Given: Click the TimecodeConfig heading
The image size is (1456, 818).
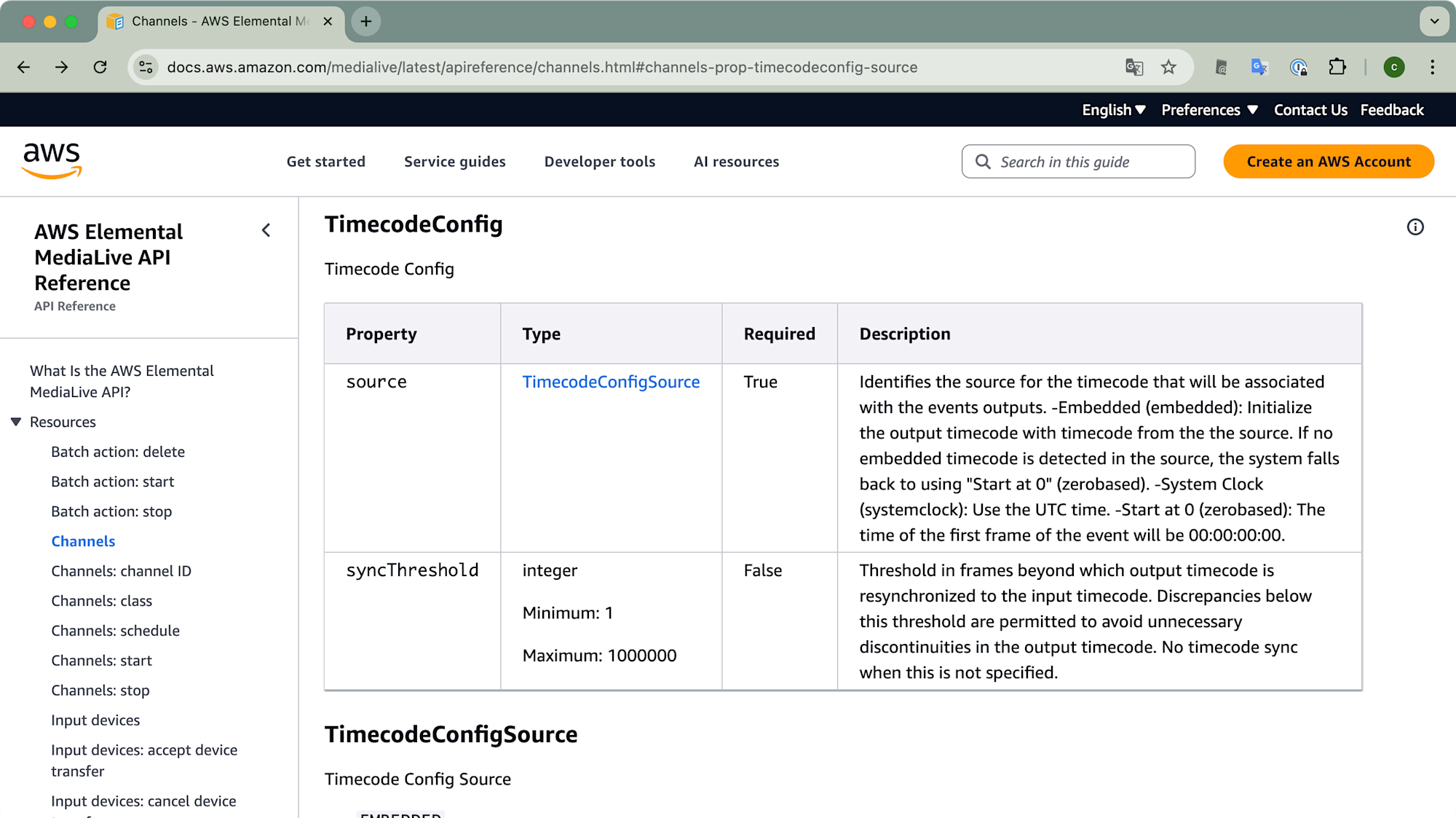Looking at the screenshot, I should pos(414,224).
